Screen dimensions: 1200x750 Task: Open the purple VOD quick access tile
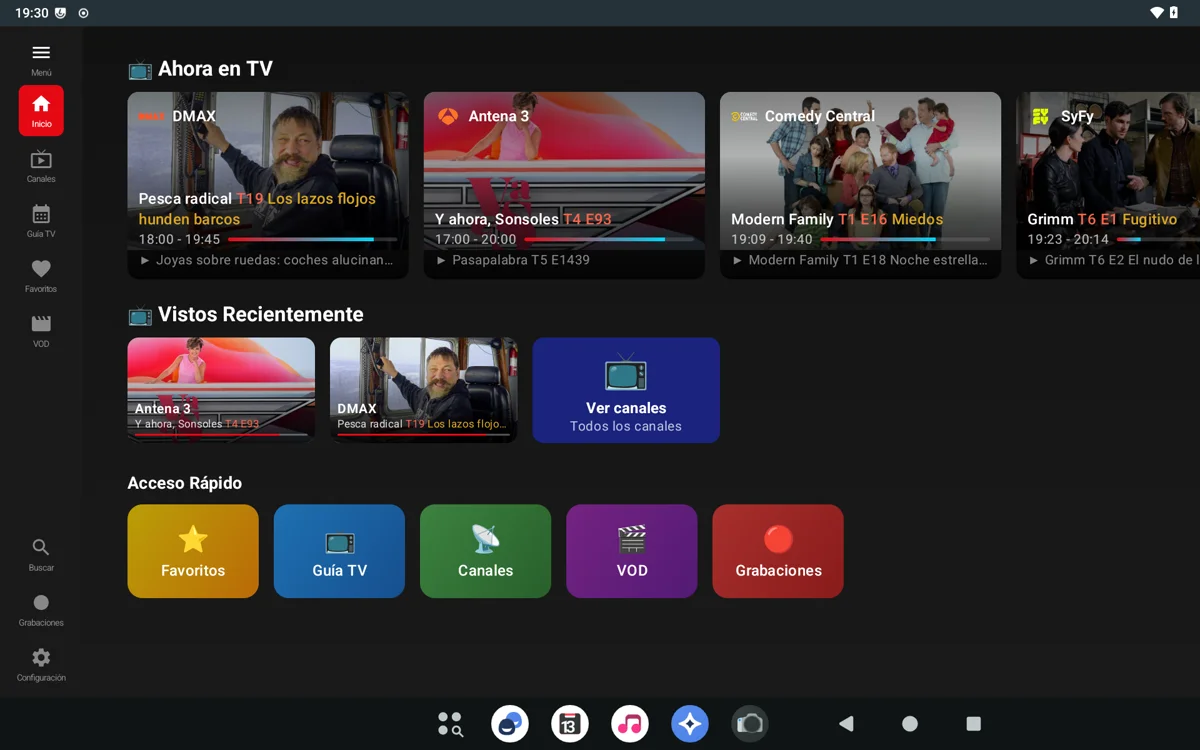pos(631,551)
